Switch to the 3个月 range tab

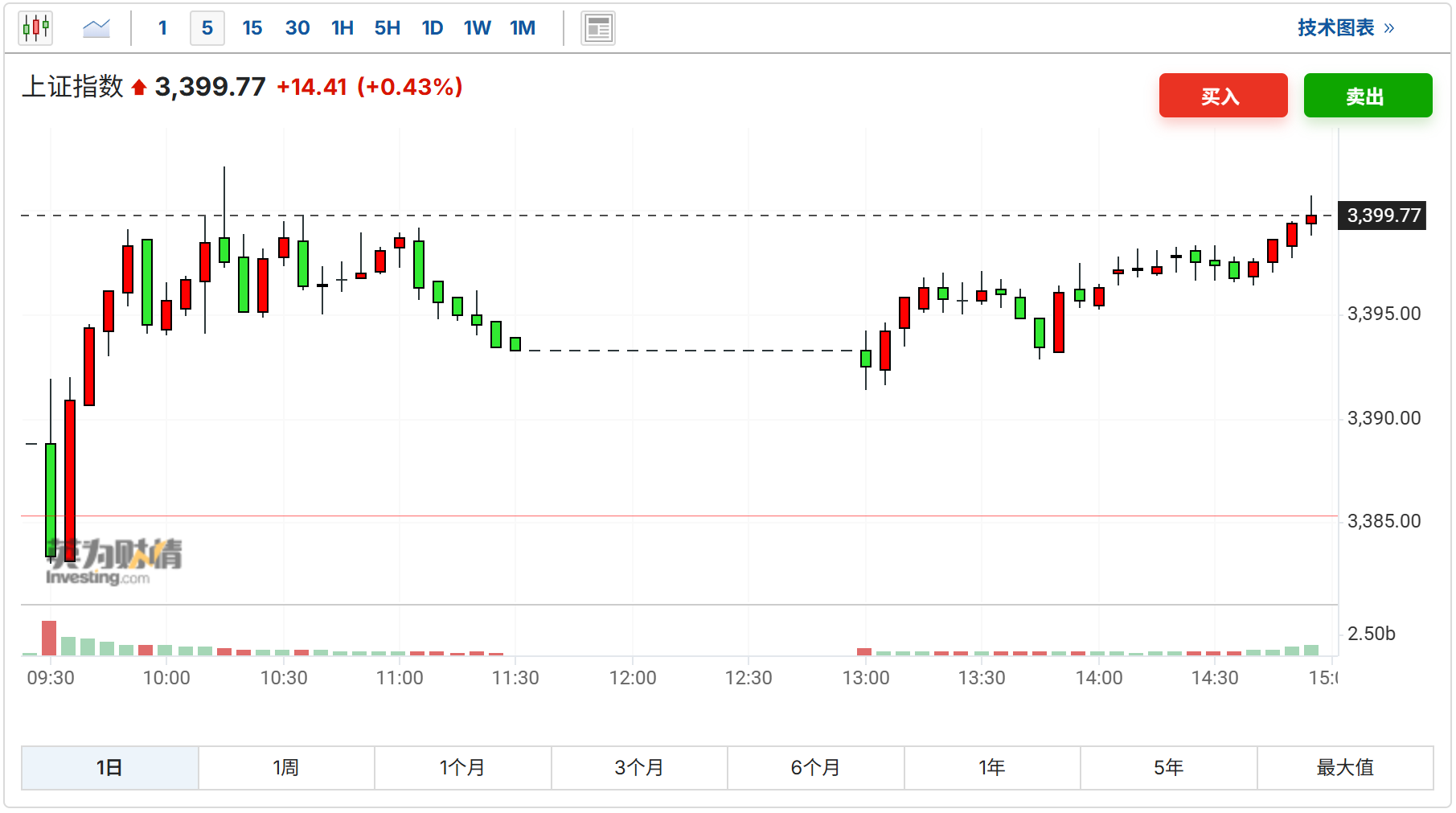click(x=639, y=768)
